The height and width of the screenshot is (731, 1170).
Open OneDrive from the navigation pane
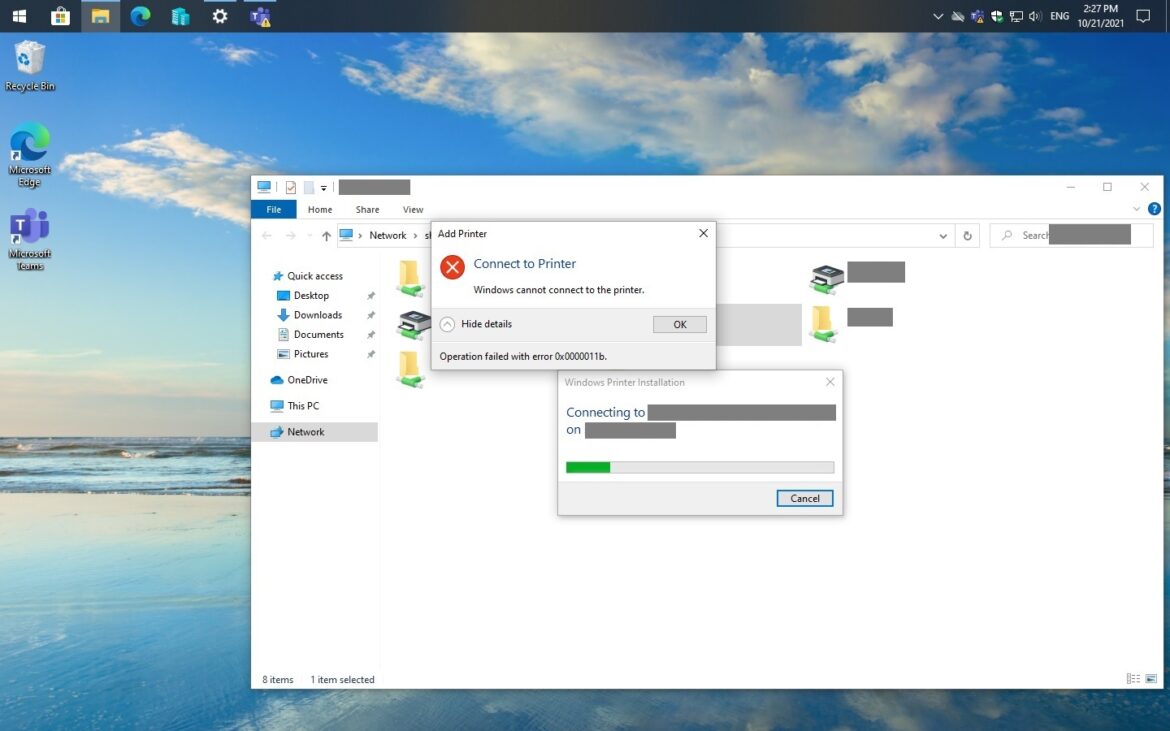coord(307,380)
